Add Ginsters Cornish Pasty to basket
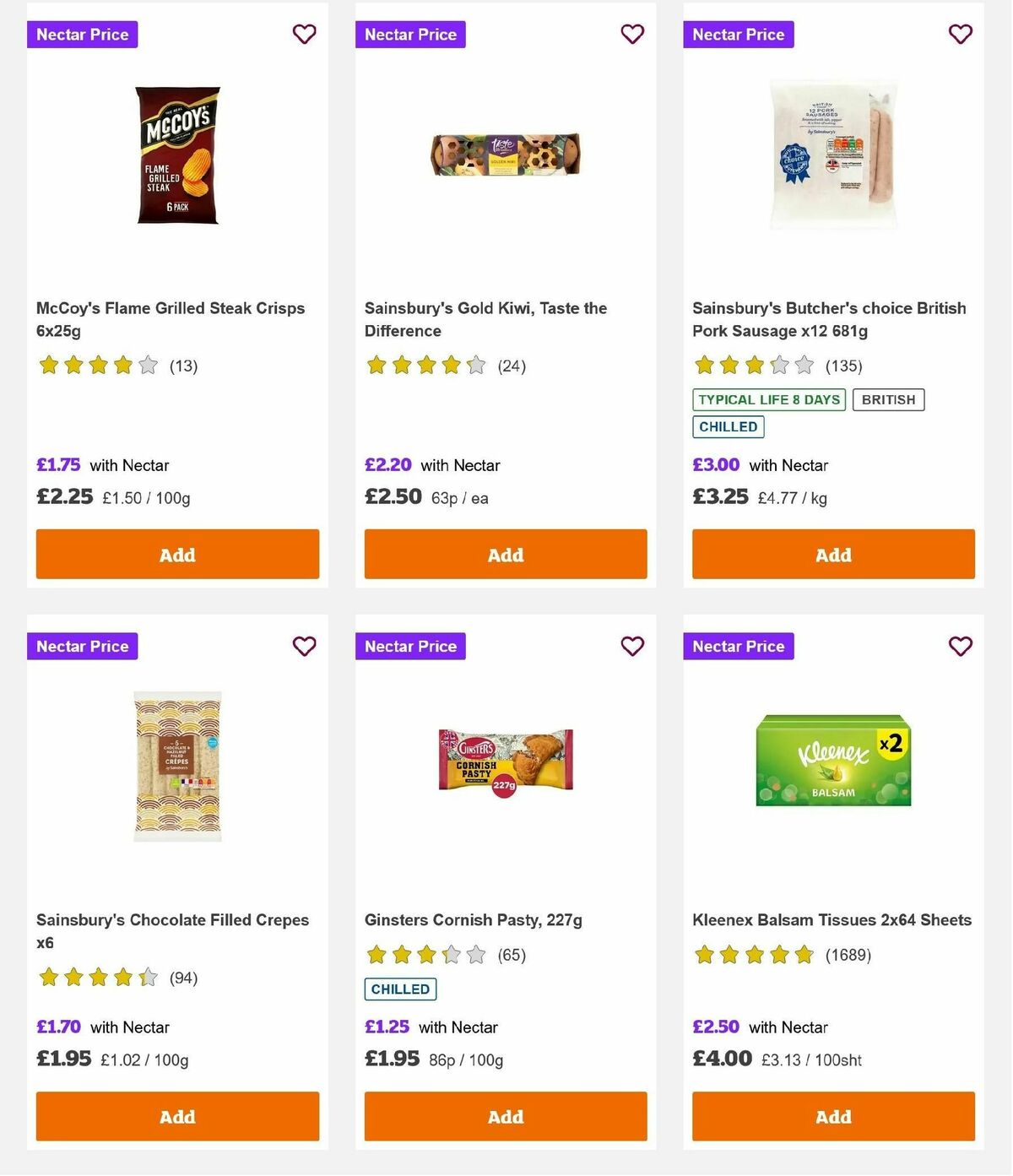Screen dimensions: 1013x1176 coord(505,1116)
